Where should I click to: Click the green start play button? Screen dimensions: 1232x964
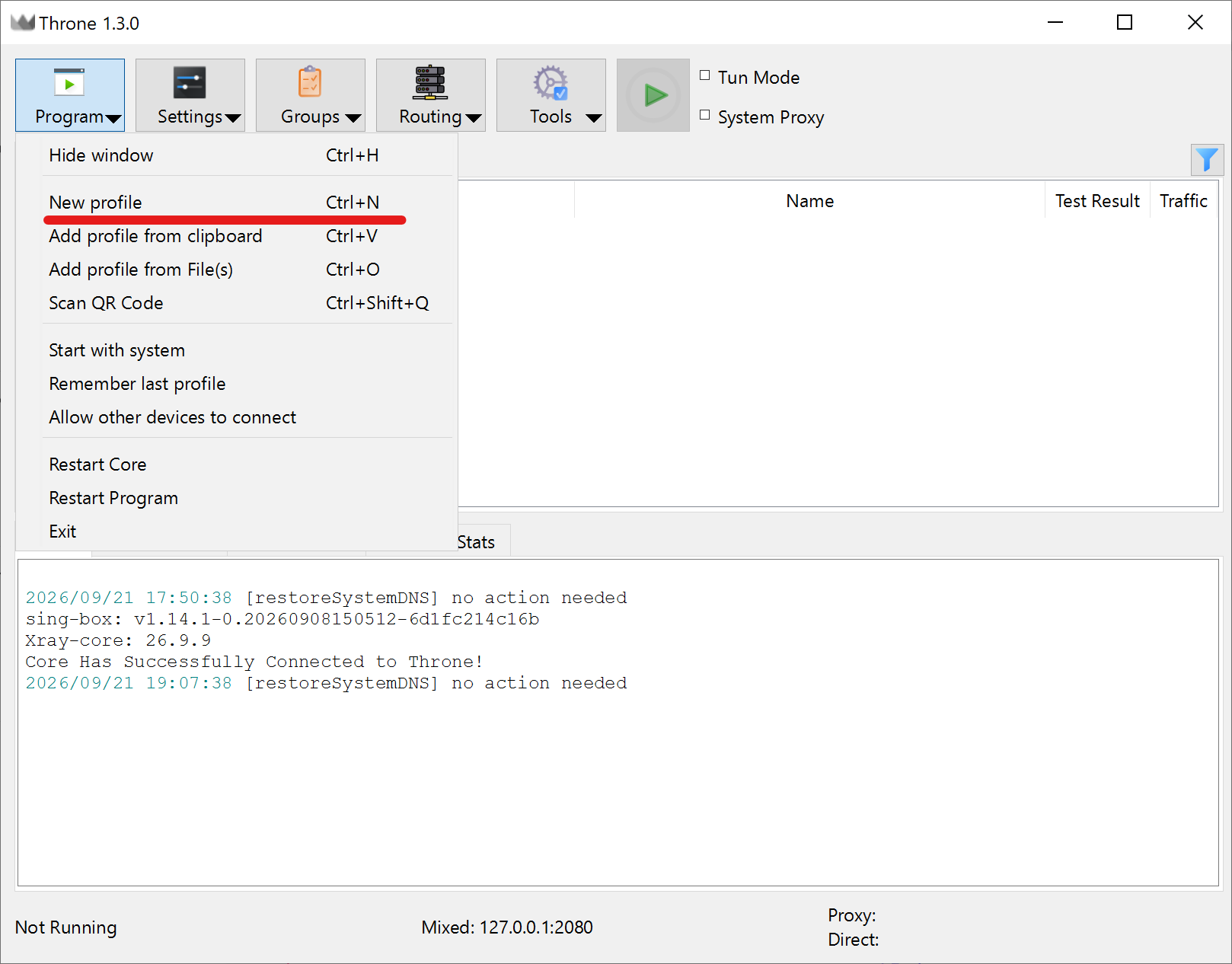(x=653, y=95)
